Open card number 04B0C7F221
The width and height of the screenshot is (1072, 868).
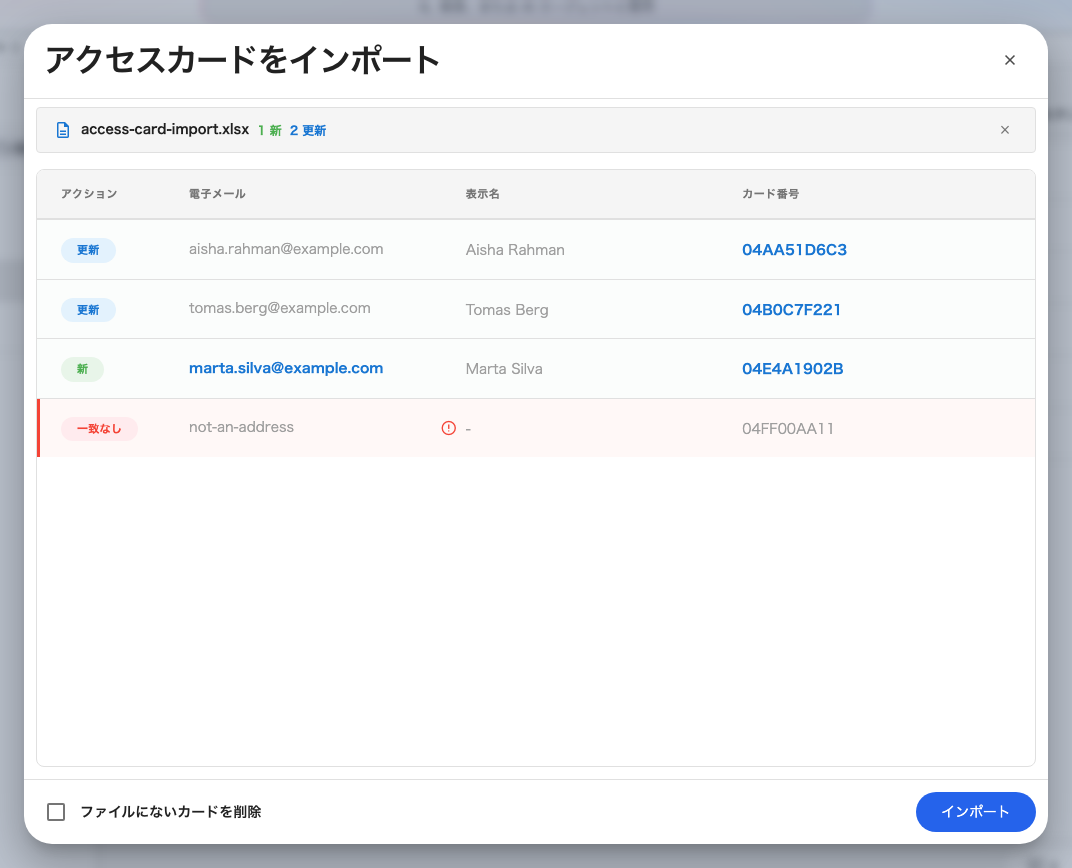click(791, 310)
